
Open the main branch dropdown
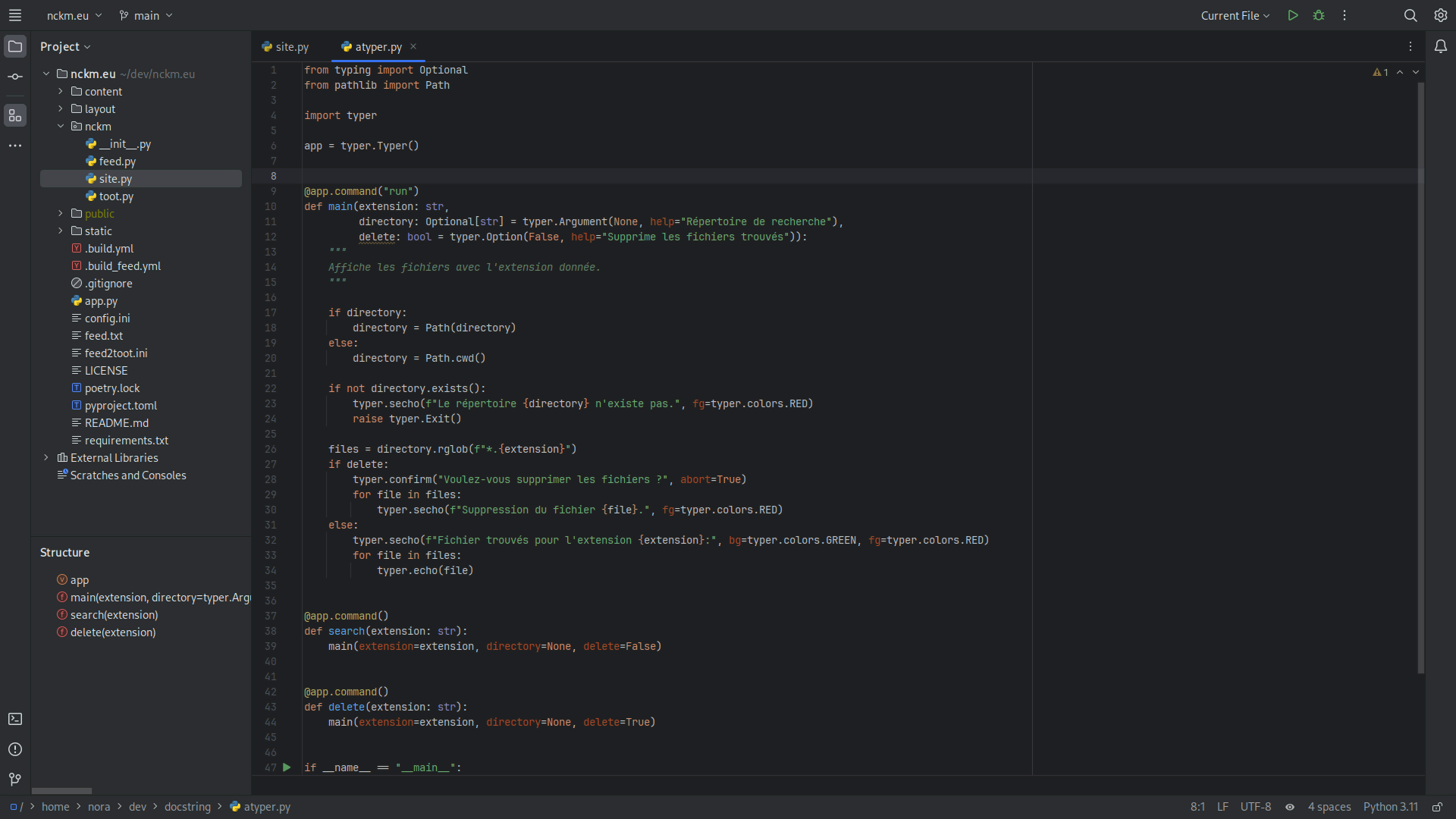tap(146, 15)
